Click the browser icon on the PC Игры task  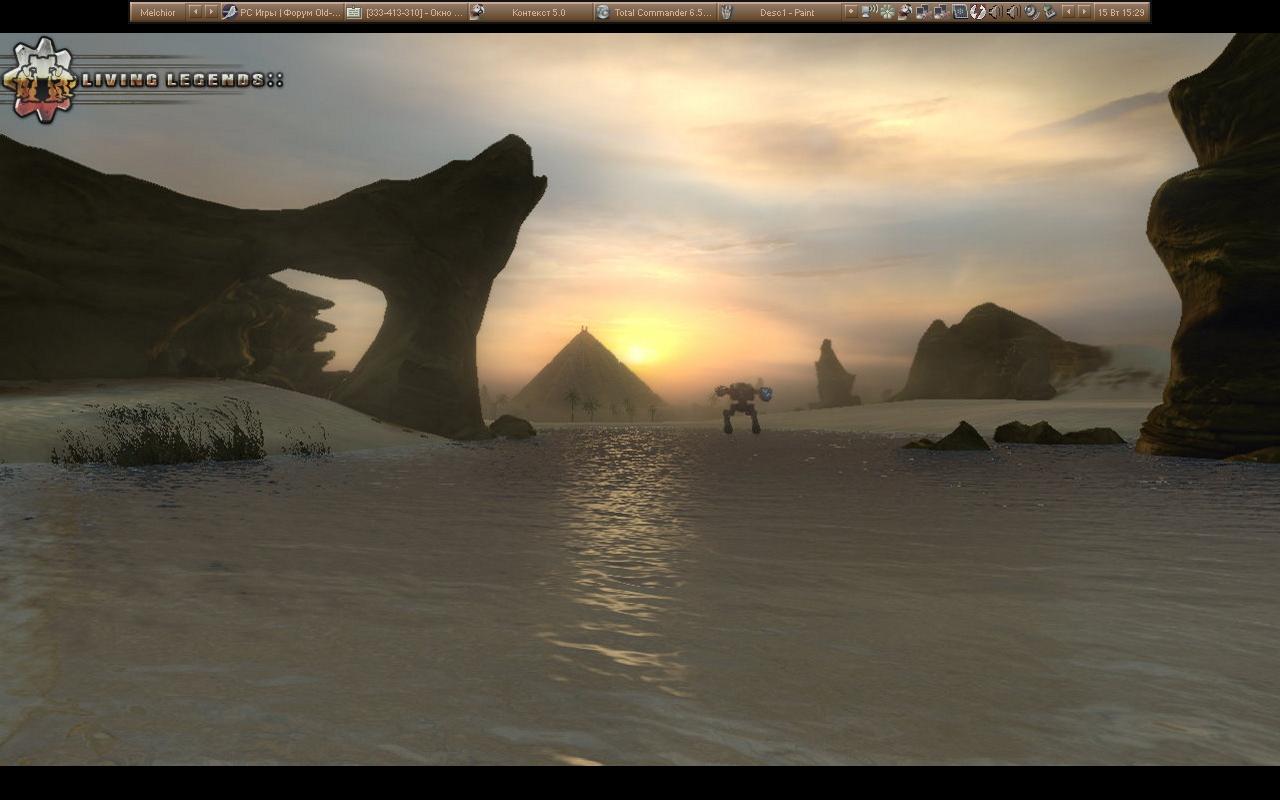click(x=229, y=12)
